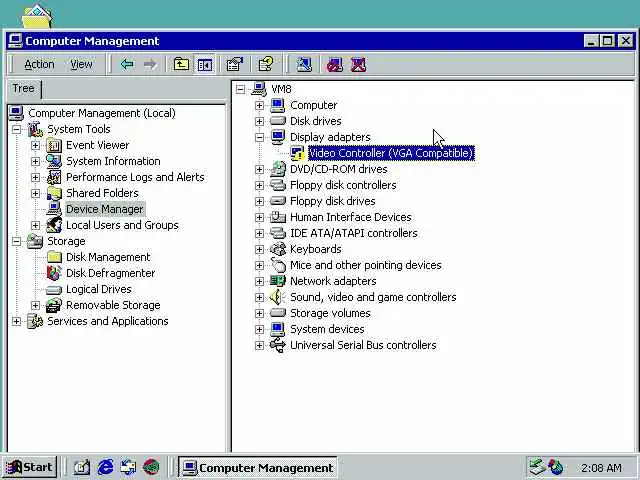The height and width of the screenshot is (480, 640).
Task: Open the Start menu
Action: 29,467
